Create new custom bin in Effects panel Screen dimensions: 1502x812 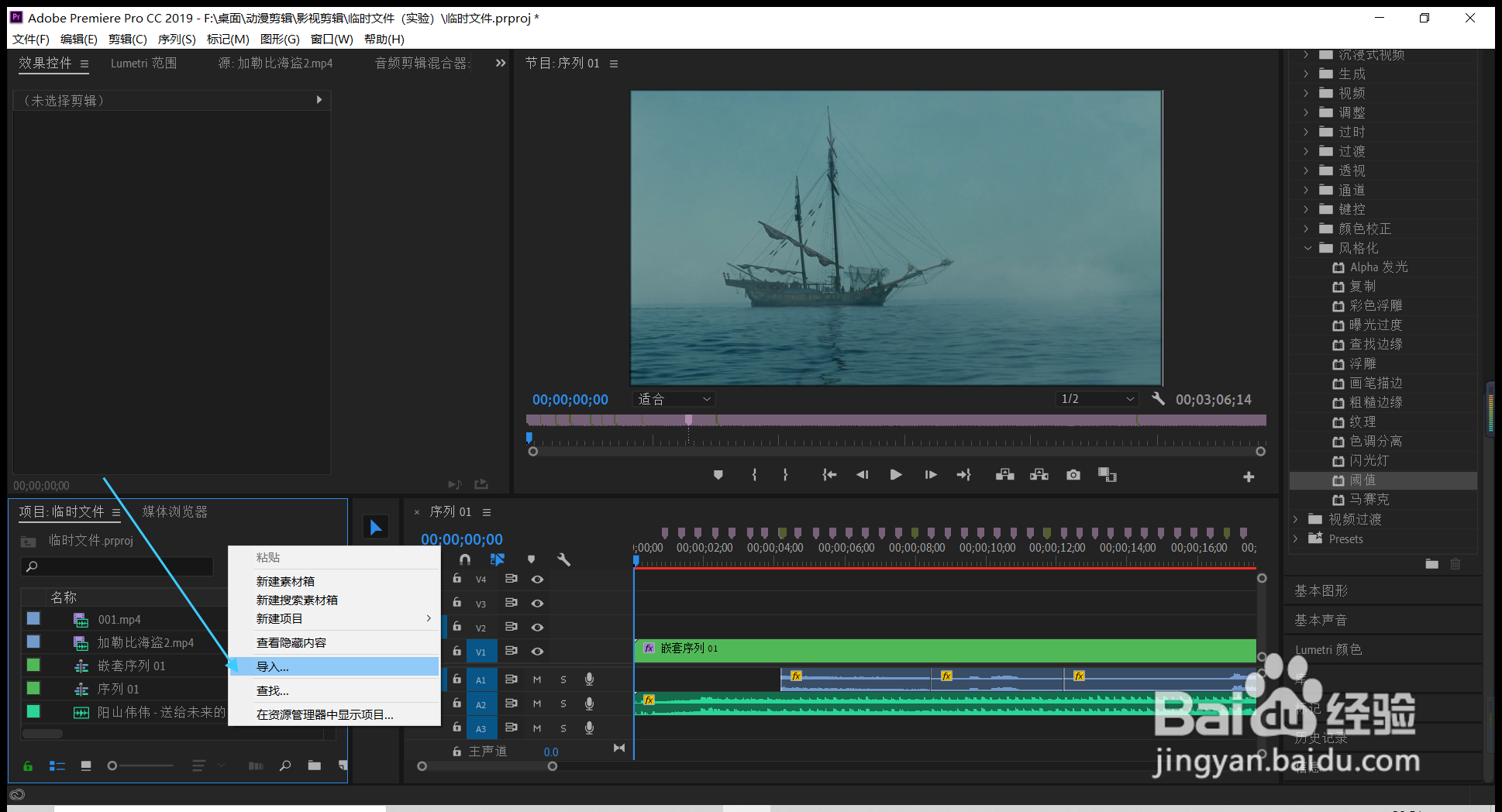point(1431,564)
